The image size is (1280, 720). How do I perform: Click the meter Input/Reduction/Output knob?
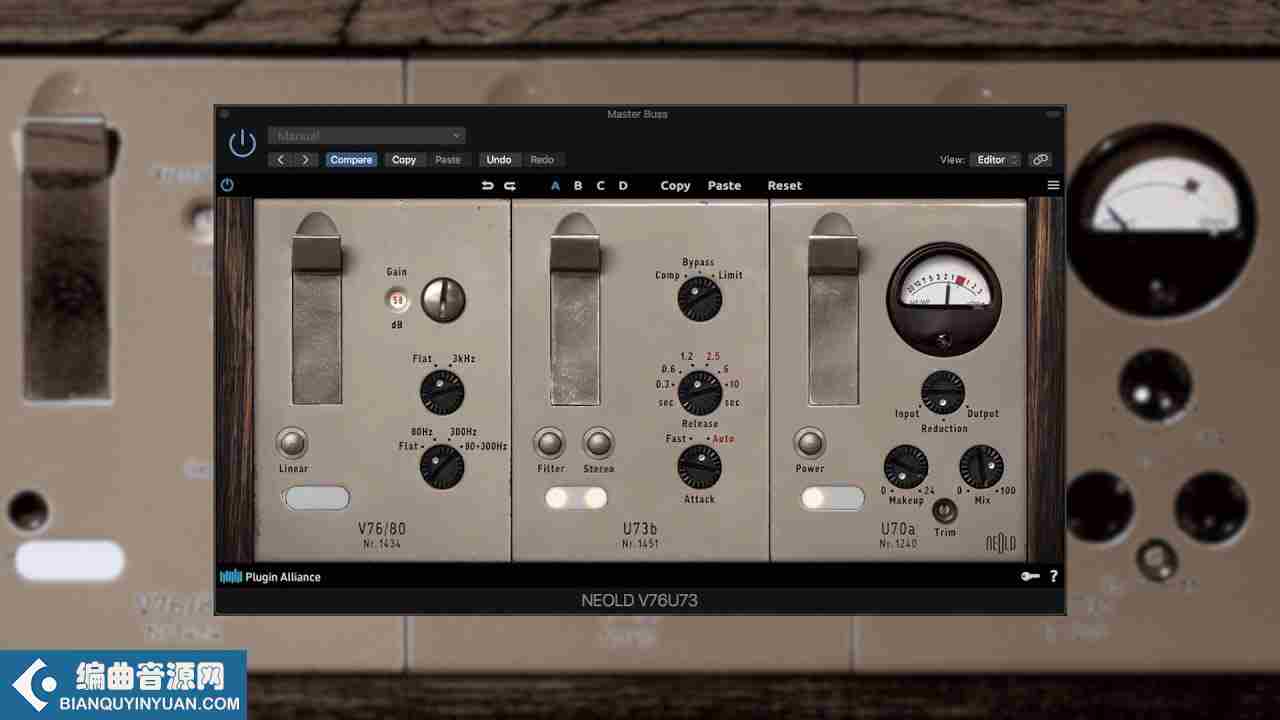click(x=943, y=392)
